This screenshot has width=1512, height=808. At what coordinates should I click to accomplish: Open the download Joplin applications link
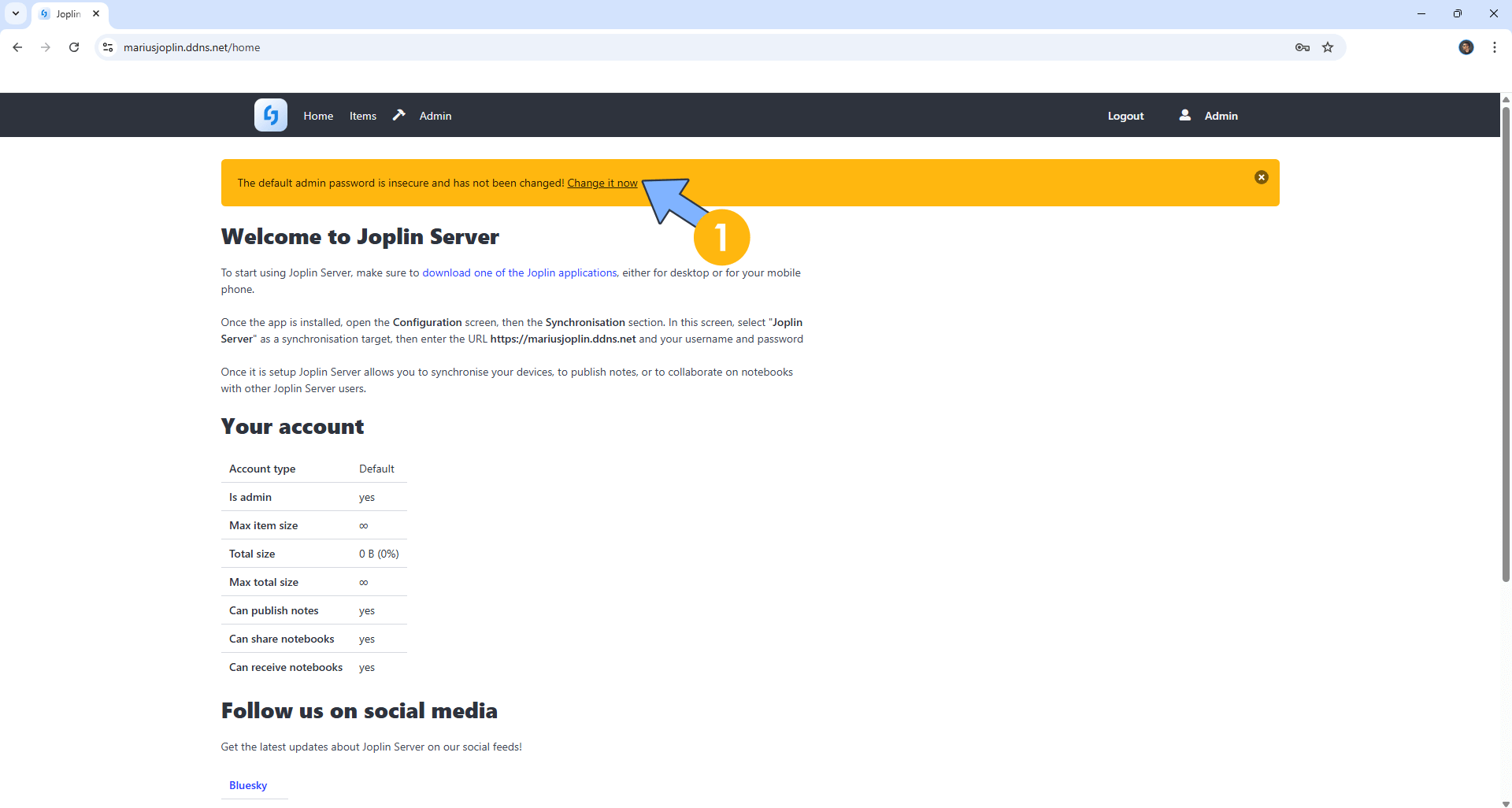519,272
